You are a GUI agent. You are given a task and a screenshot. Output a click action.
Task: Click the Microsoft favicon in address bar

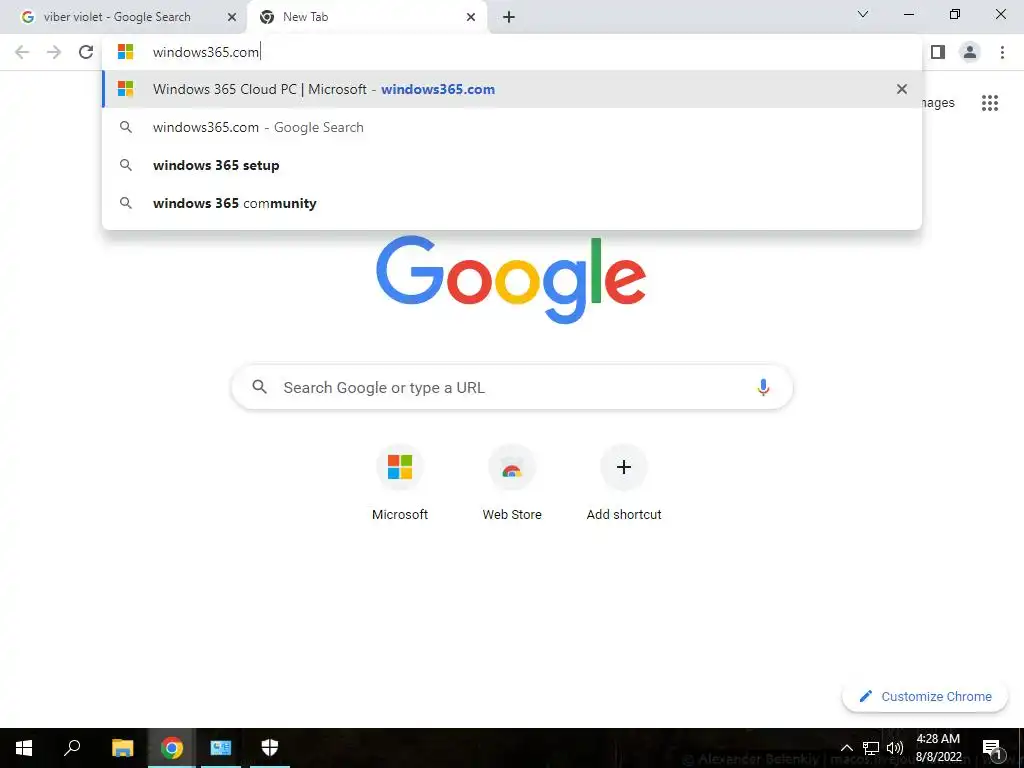tap(125, 52)
